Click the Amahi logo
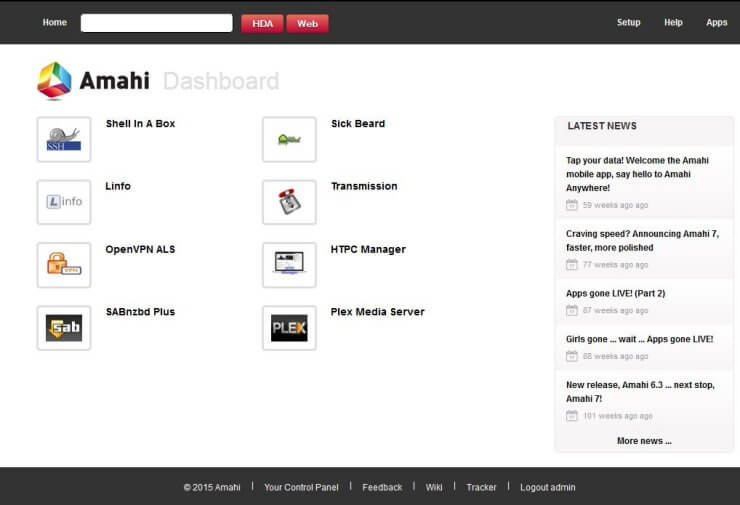The width and height of the screenshot is (740, 505). coord(93,81)
